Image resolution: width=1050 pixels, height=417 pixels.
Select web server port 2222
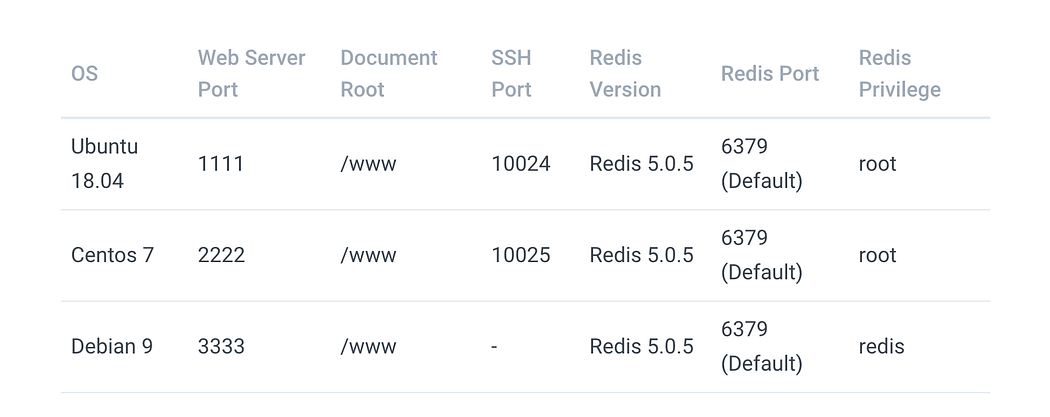221,255
